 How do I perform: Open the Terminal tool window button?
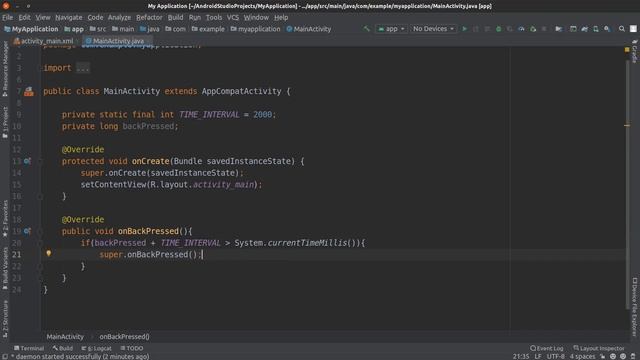(x=29, y=348)
